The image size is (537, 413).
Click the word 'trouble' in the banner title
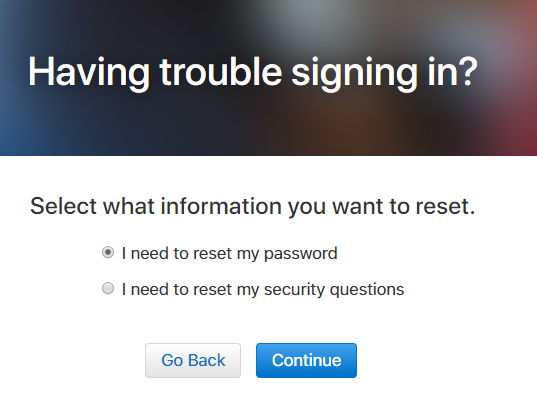tap(221, 71)
